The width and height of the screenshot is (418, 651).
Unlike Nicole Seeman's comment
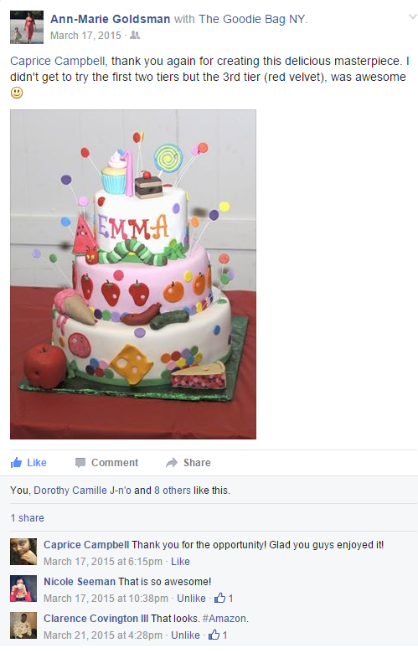coord(191,598)
